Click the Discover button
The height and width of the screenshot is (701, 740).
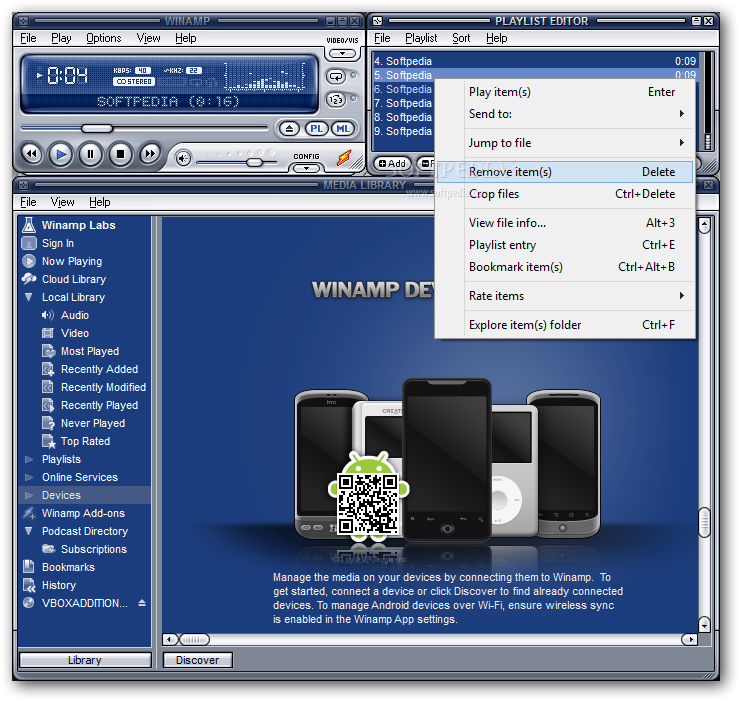pos(197,660)
